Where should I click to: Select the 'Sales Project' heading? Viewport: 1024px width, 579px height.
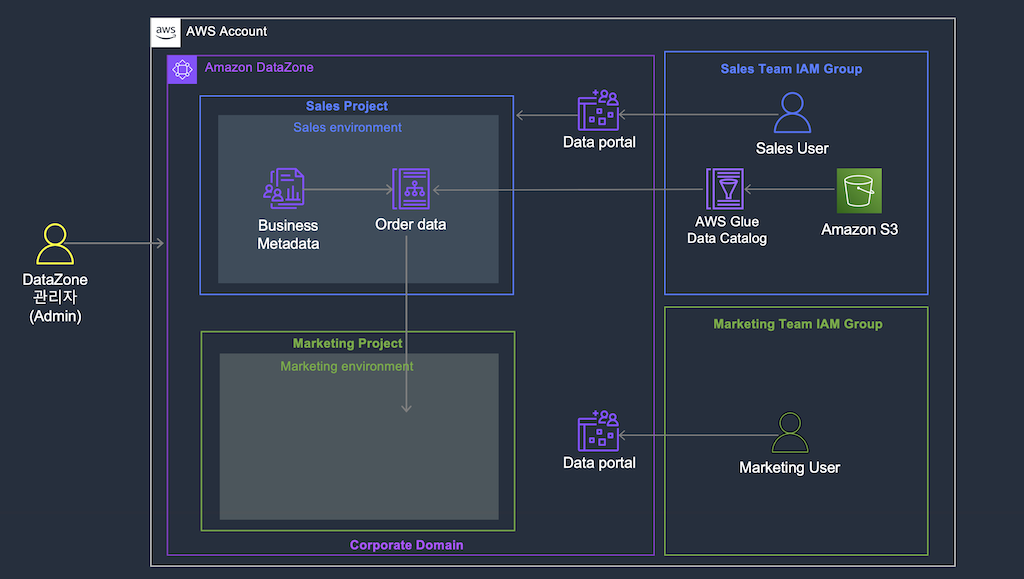click(347, 106)
